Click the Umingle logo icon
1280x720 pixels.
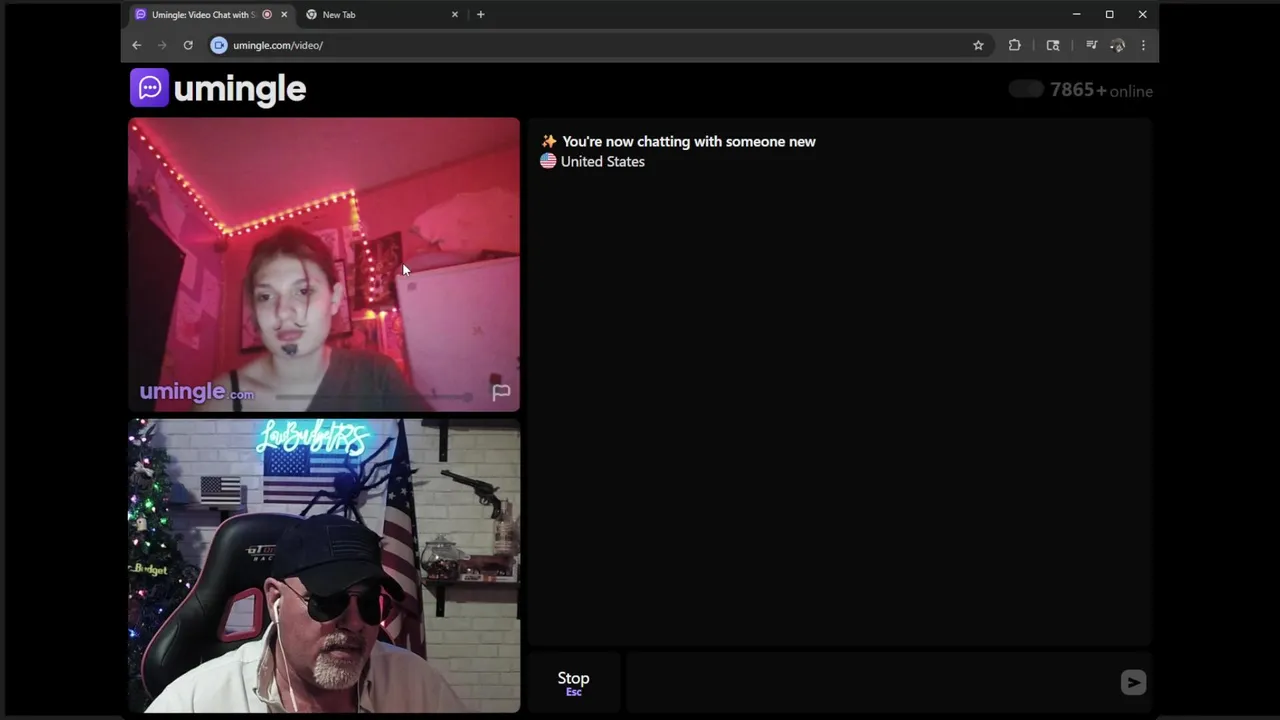(149, 88)
